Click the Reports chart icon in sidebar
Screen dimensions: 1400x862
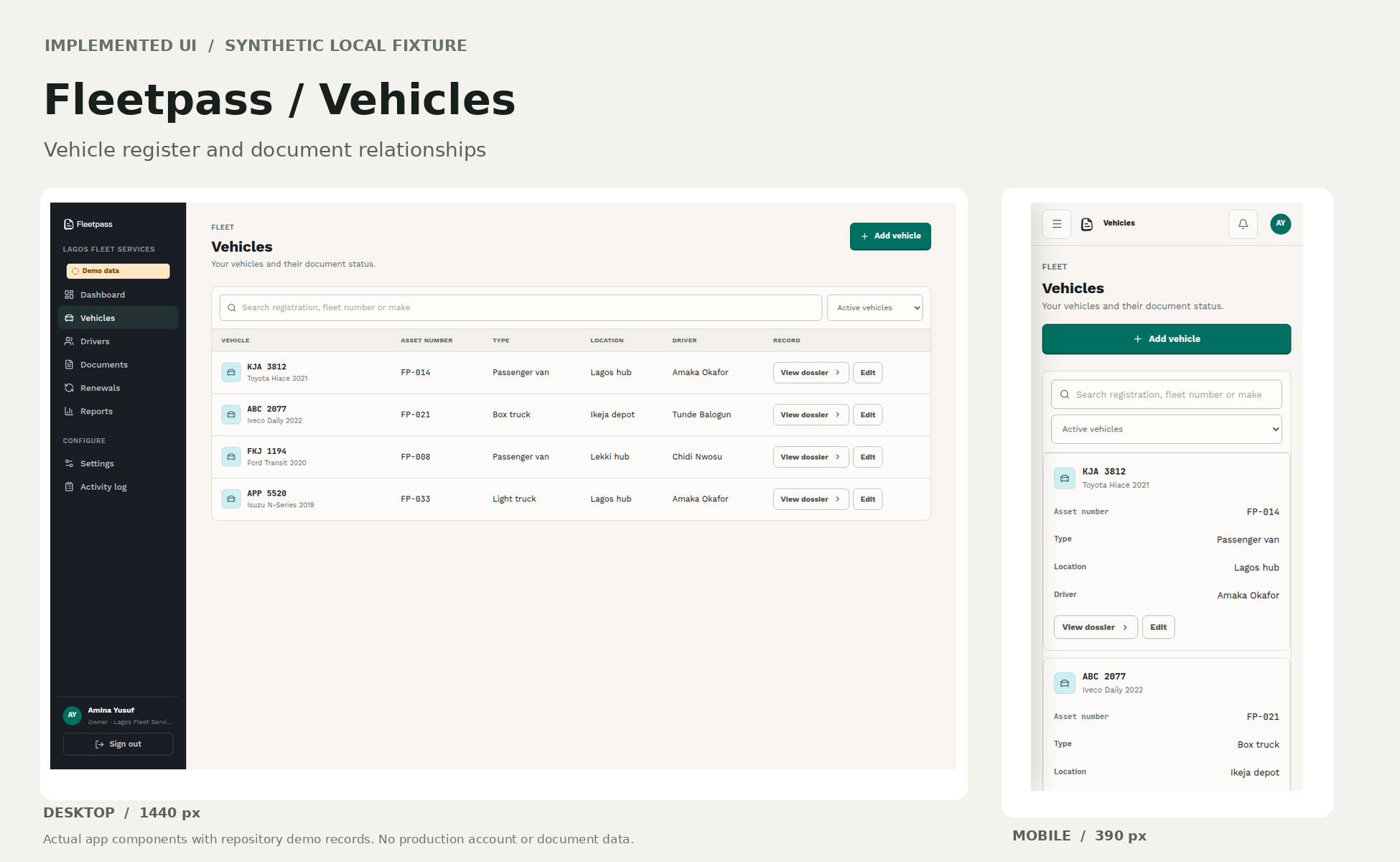tap(69, 411)
